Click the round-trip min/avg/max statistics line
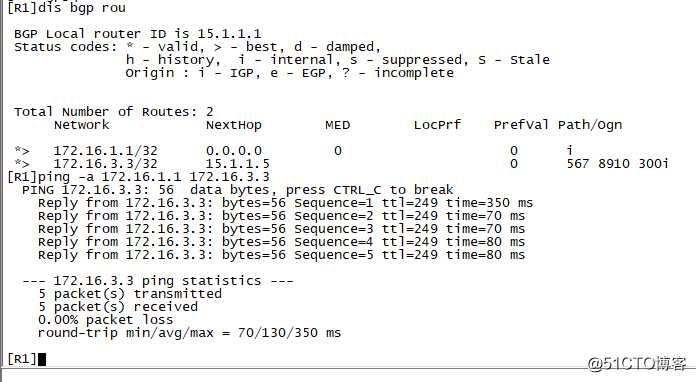Screen dimensions: 696x382 point(190,333)
